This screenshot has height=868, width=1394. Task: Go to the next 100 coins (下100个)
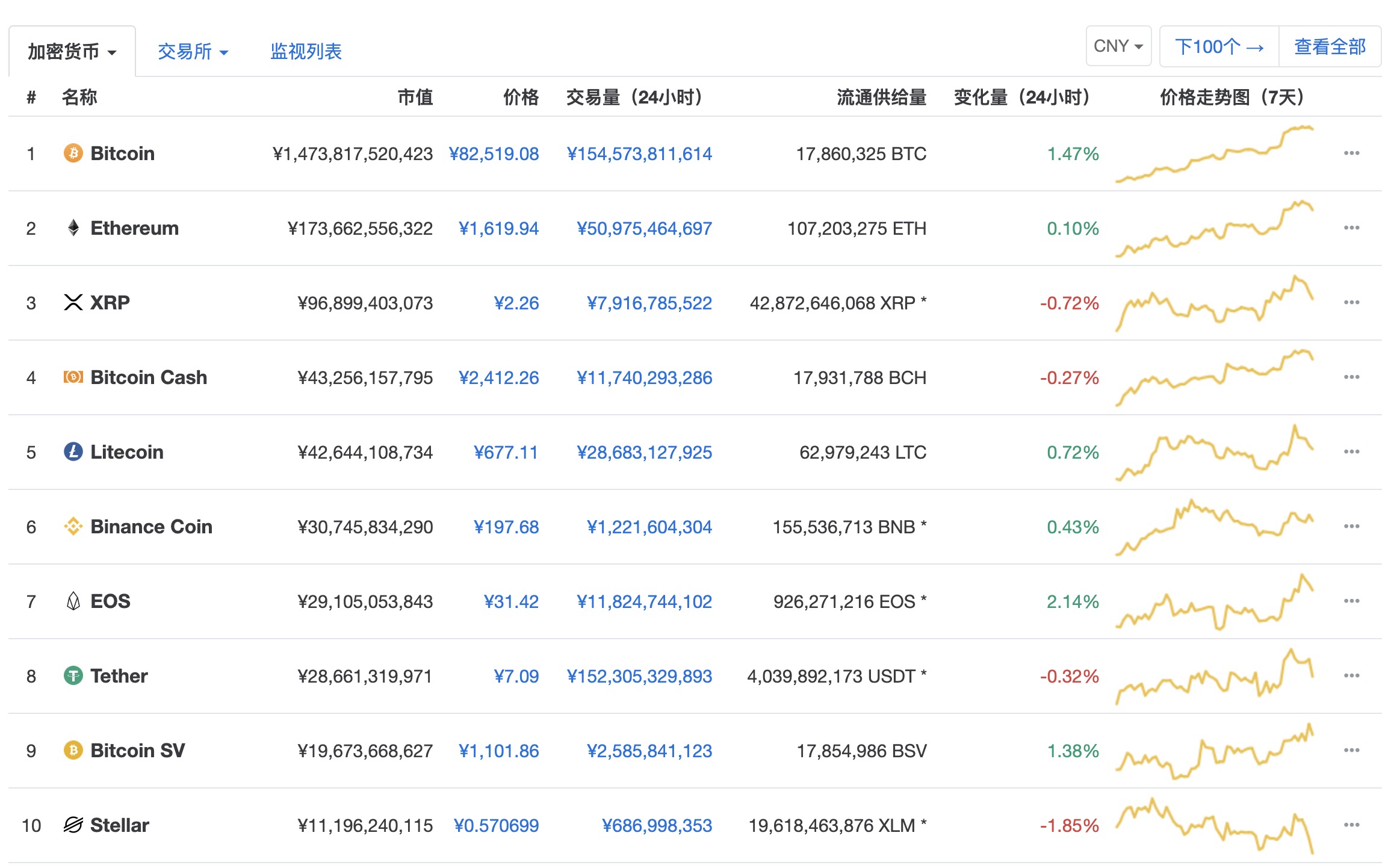[1219, 46]
